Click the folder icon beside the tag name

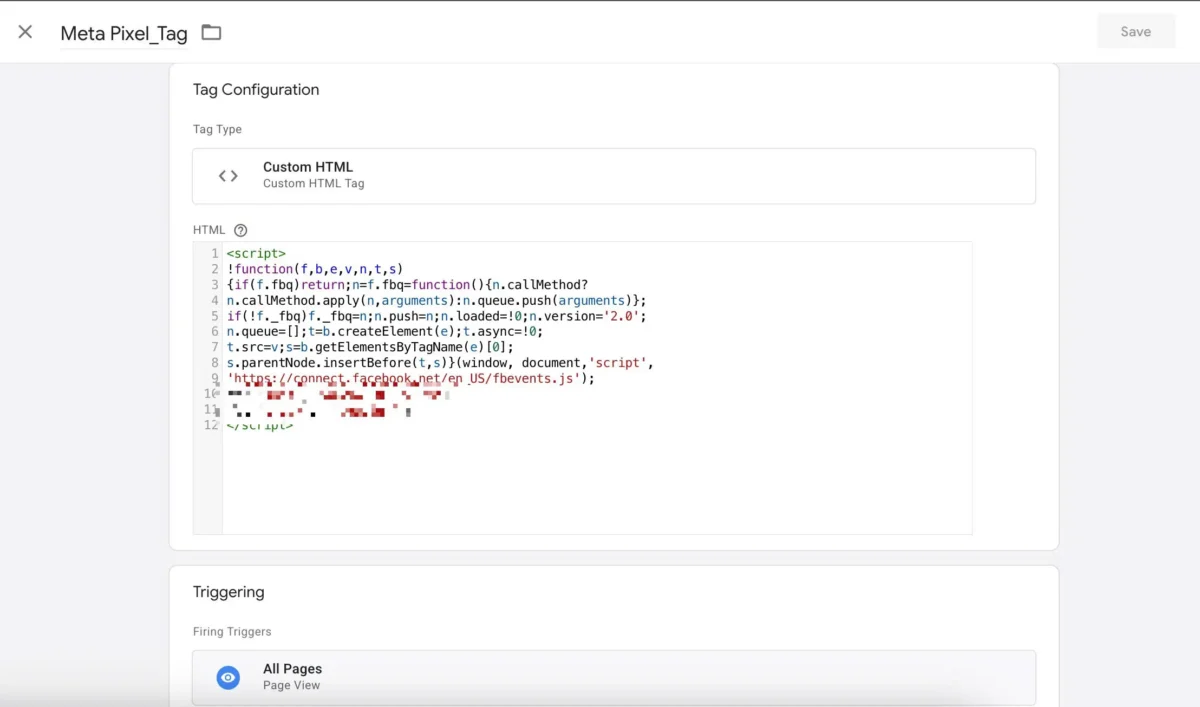[211, 32]
